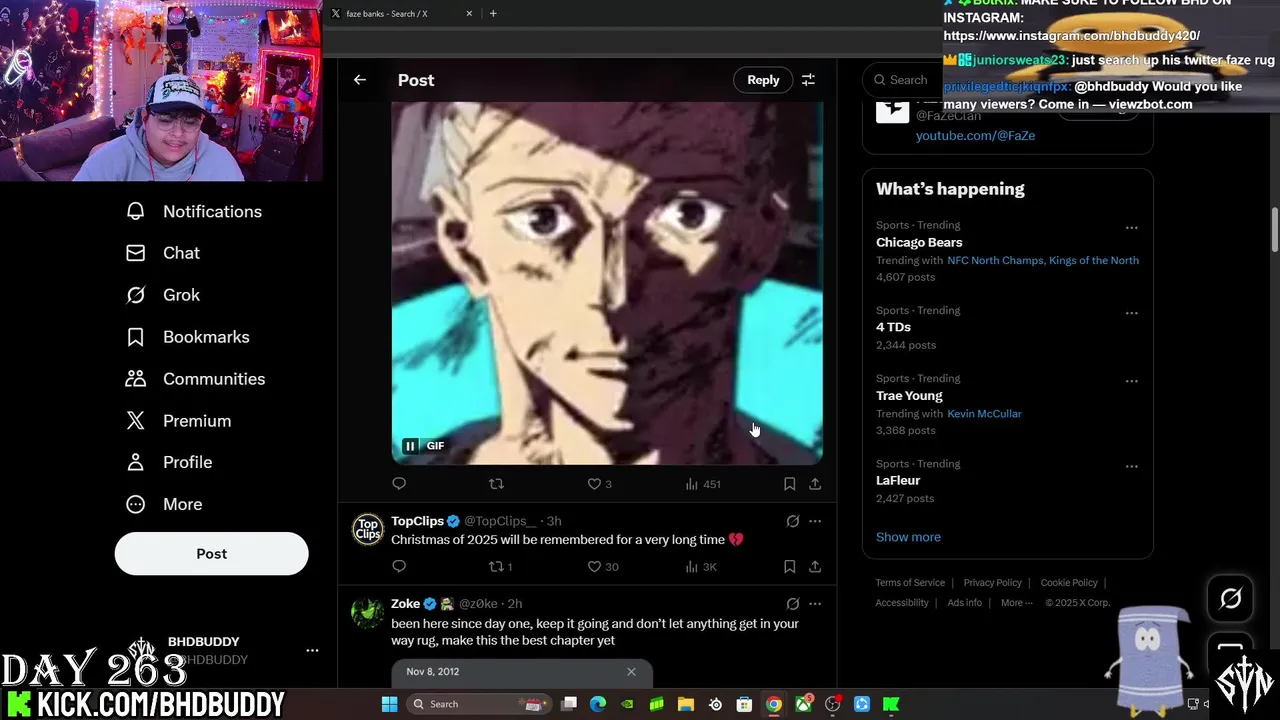This screenshot has width=1280, height=720.
Task: Click the white Post button in sidebar
Action: pyautogui.click(x=211, y=554)
